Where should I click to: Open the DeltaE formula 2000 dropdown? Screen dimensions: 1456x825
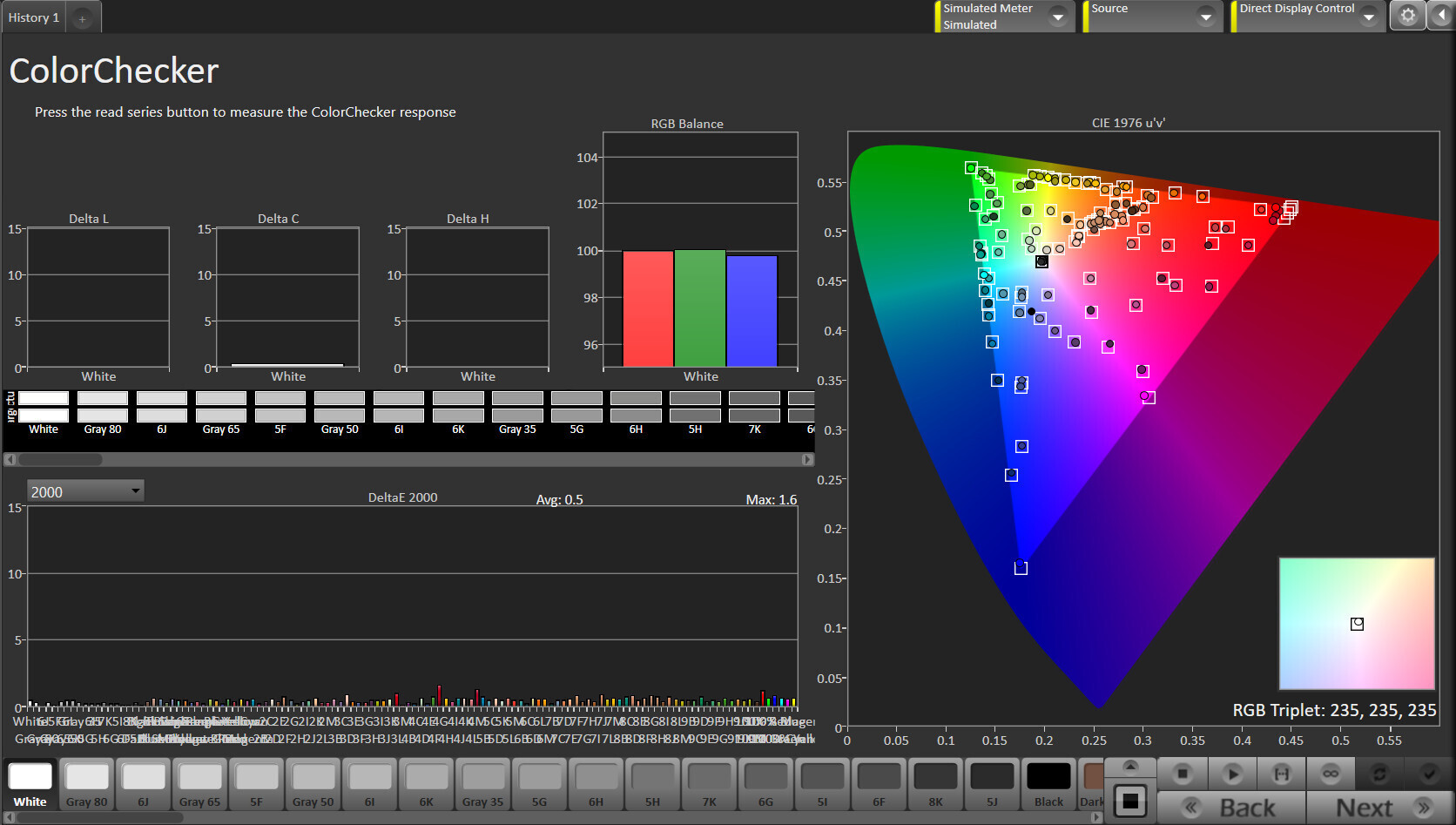pos(85,491)
